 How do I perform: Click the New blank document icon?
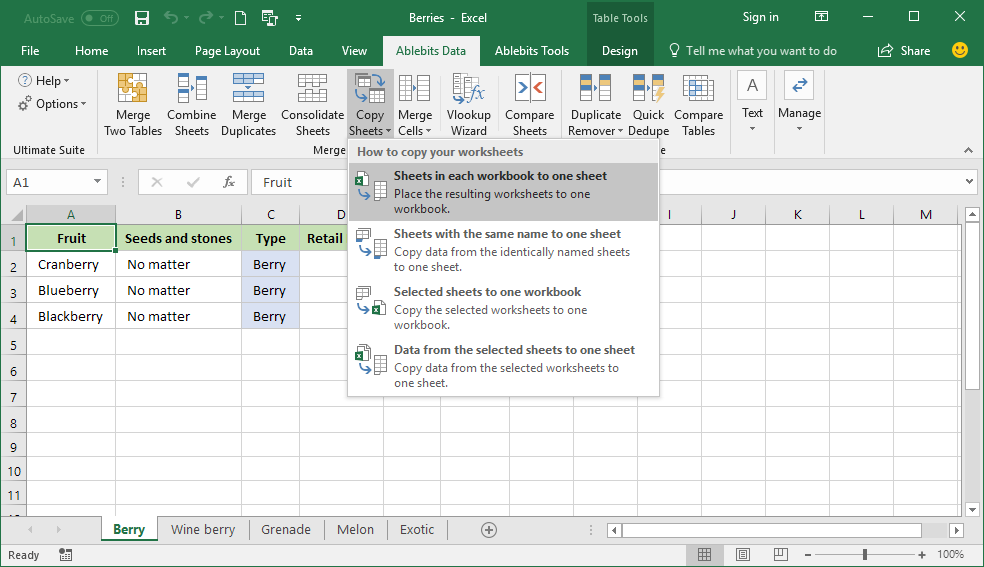[x=240, y=18]
